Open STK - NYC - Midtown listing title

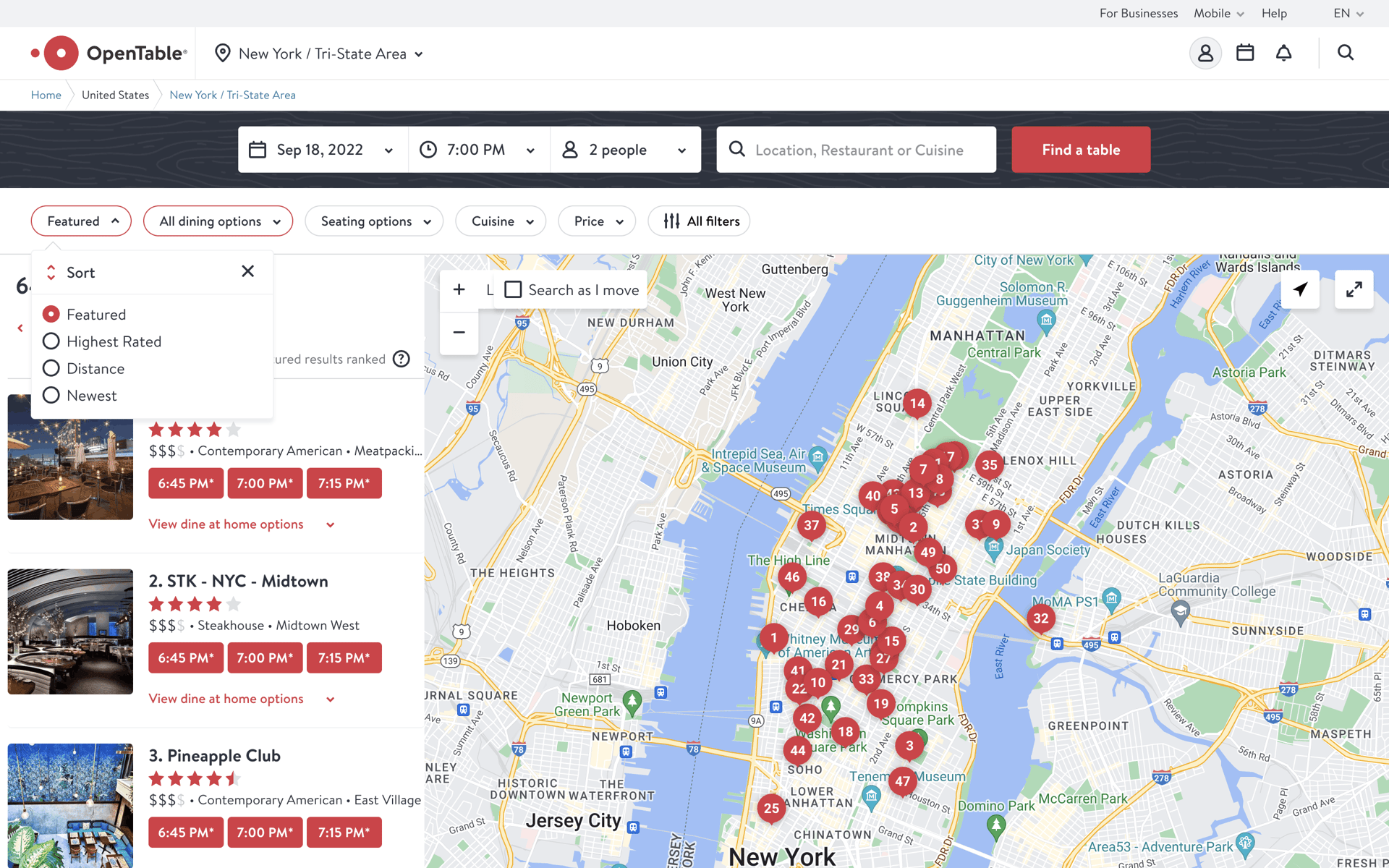(238, 581)
